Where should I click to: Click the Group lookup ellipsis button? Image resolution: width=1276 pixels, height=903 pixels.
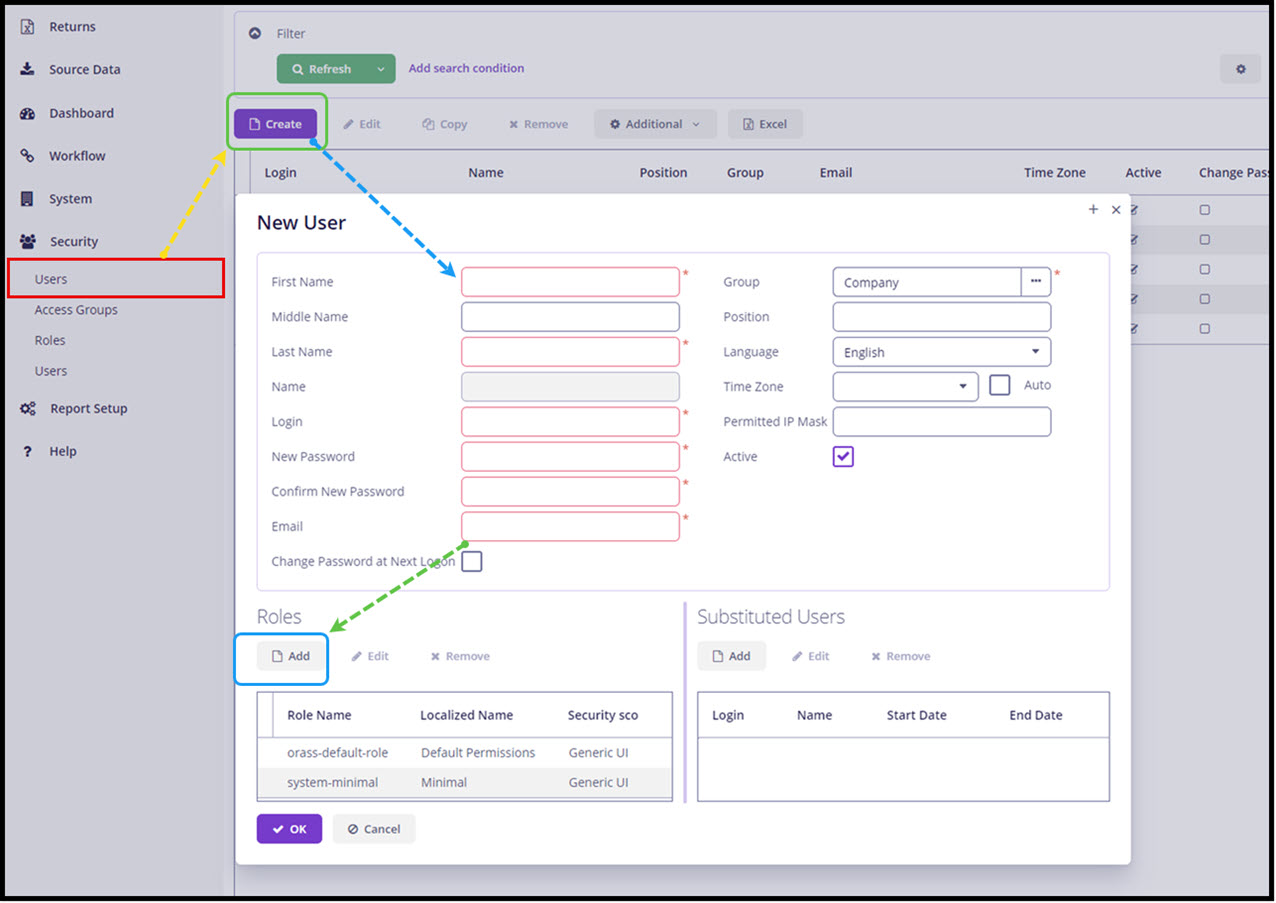[x=1035, y=282]
